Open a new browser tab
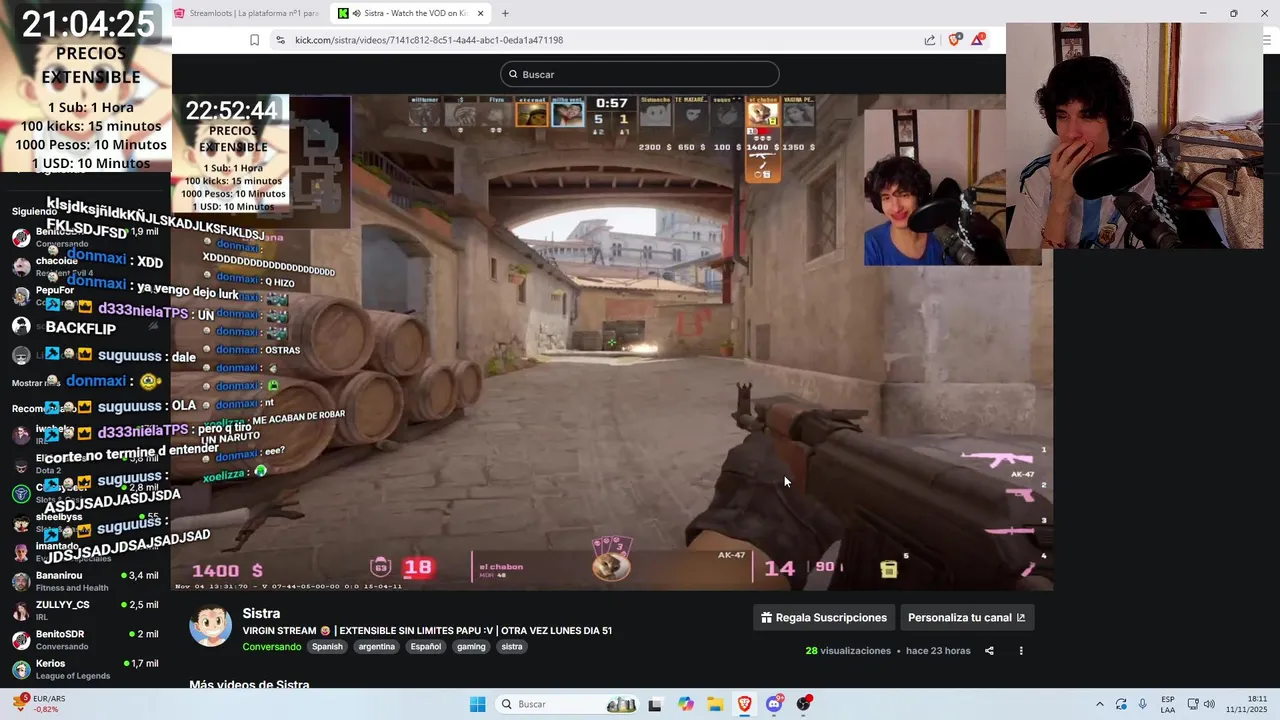 505,13
